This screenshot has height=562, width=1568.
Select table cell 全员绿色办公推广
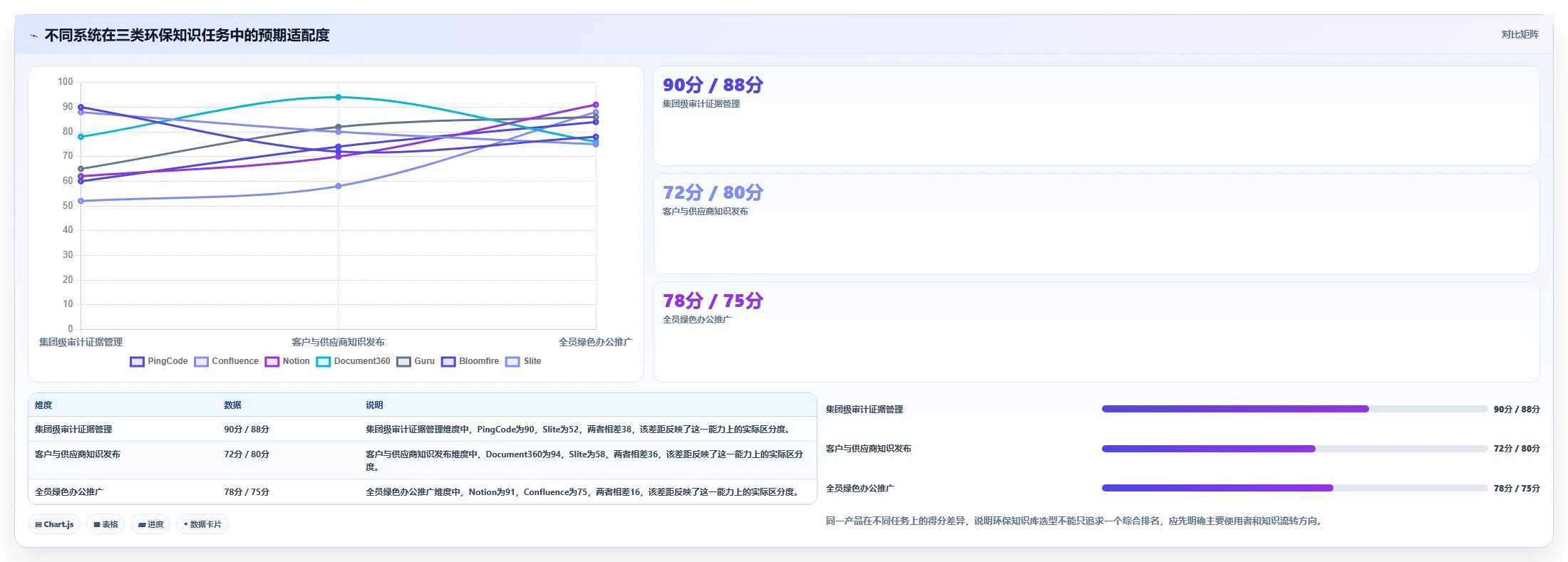tap(69, 492)
